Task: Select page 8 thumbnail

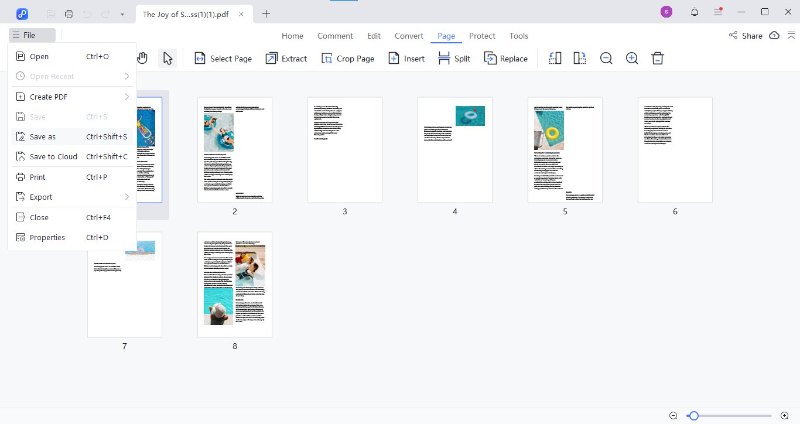Action: point(235,284)
